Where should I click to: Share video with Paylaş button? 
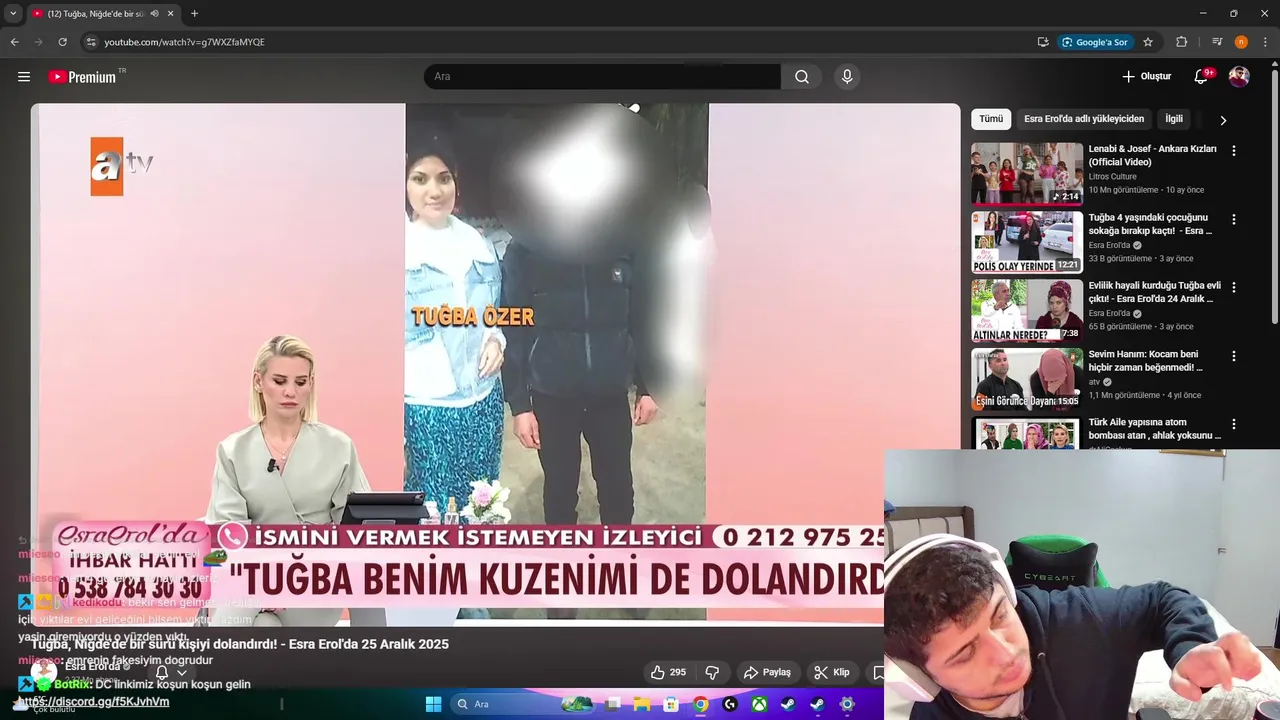pyautogui.click(x=767, y=672)
